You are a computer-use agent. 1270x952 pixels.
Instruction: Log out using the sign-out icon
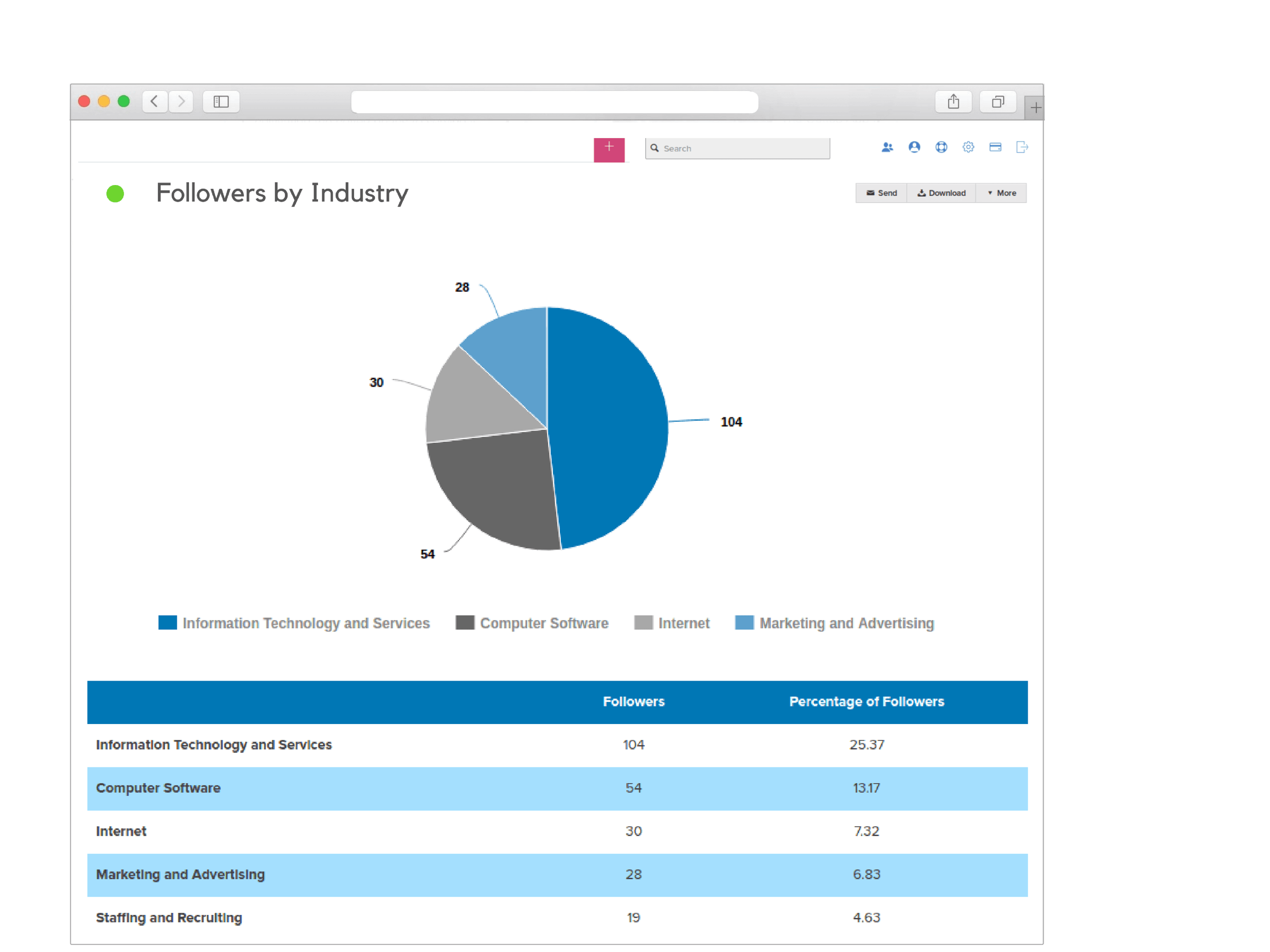(x=1022, y=147)
